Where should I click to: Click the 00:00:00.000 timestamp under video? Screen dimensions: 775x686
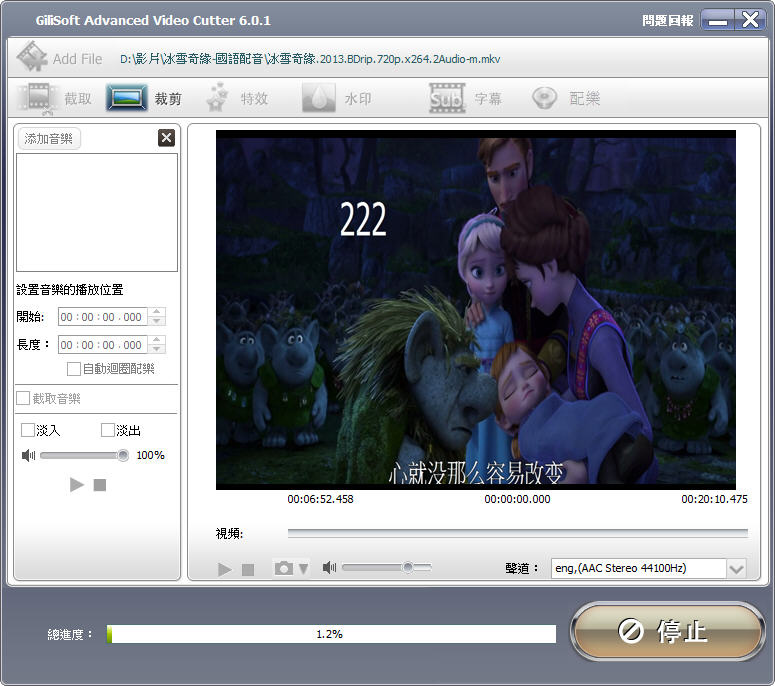[517, 499]
